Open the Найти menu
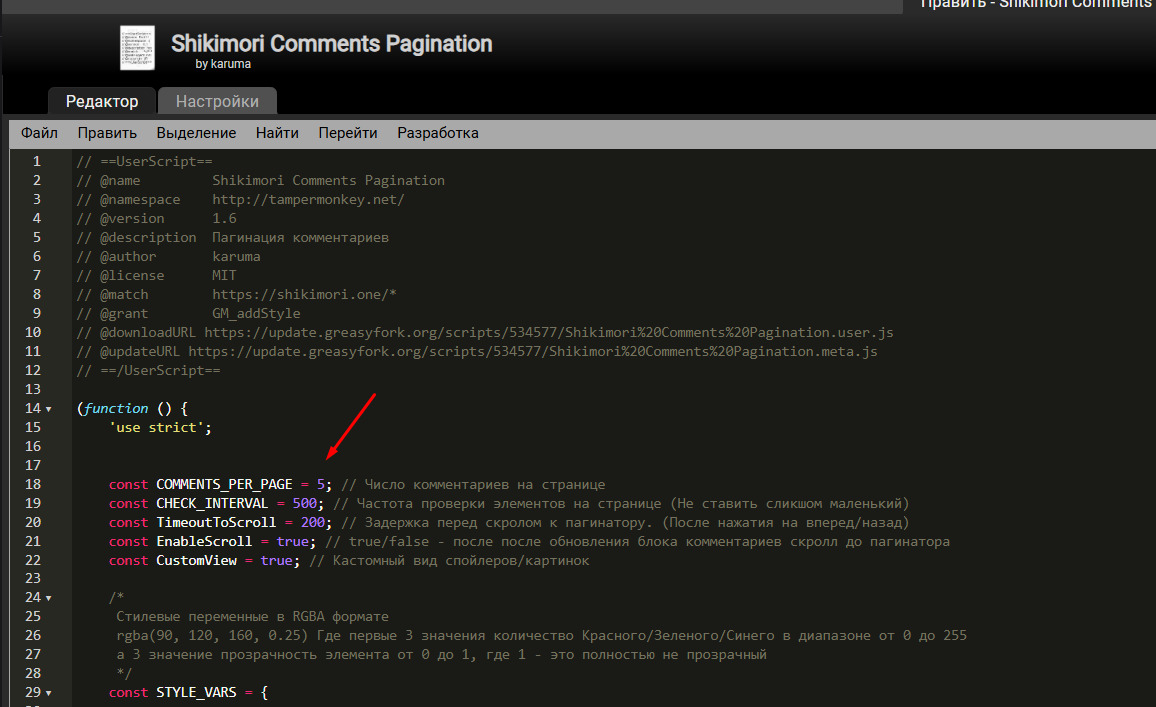Screen dimensions: 1156x707 coord(277,133)
